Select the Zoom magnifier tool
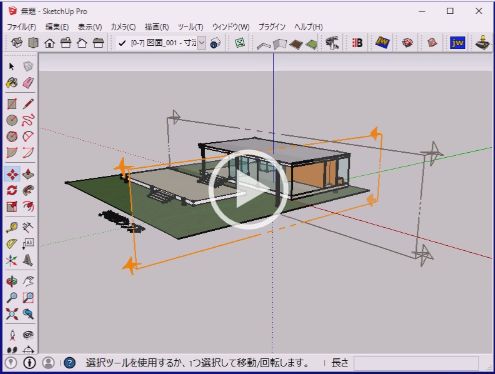Viewport: 495px width, 374px height. 12,298
